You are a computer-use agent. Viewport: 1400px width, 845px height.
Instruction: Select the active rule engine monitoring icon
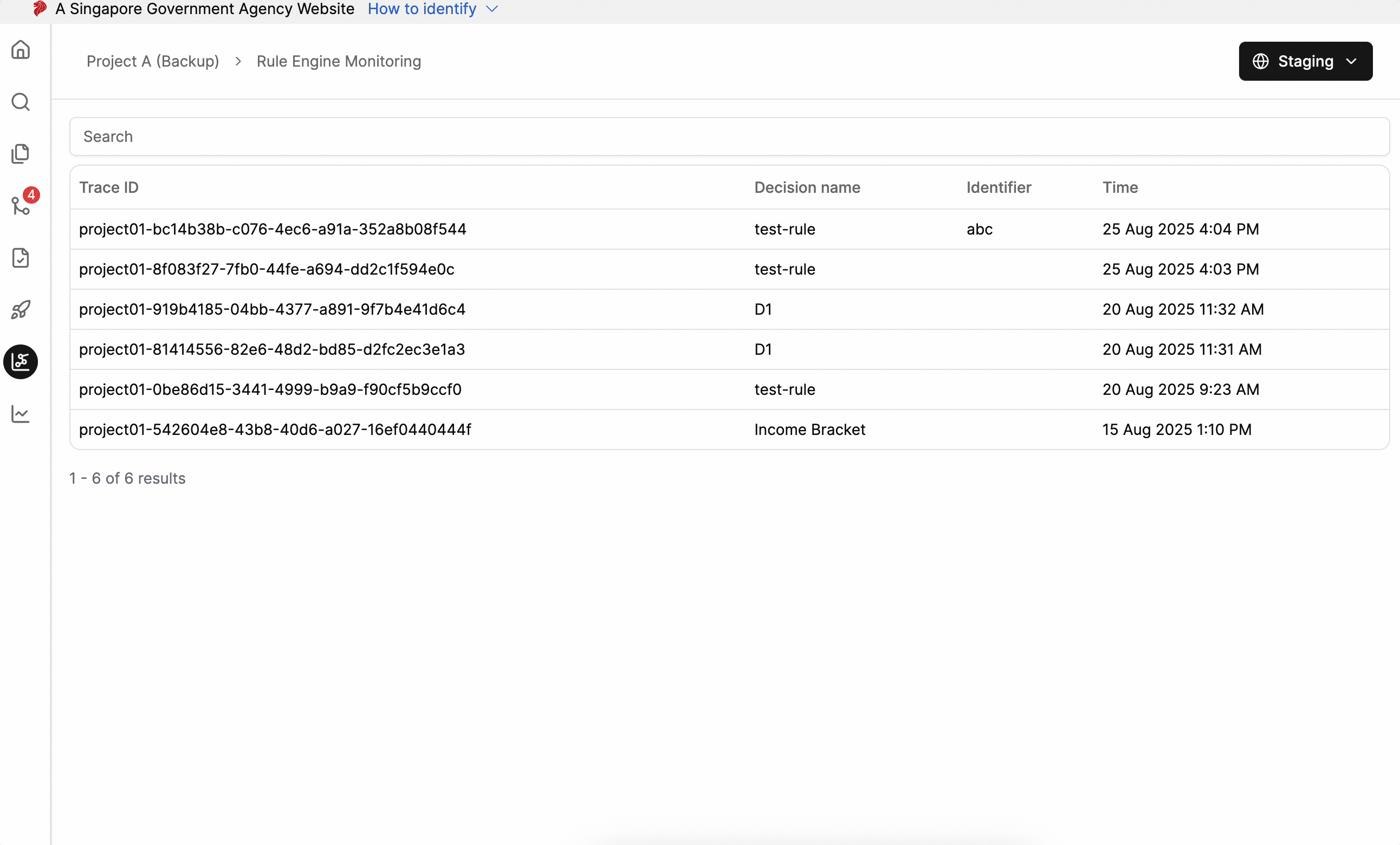pyautogui.click(x=21, y=362)
